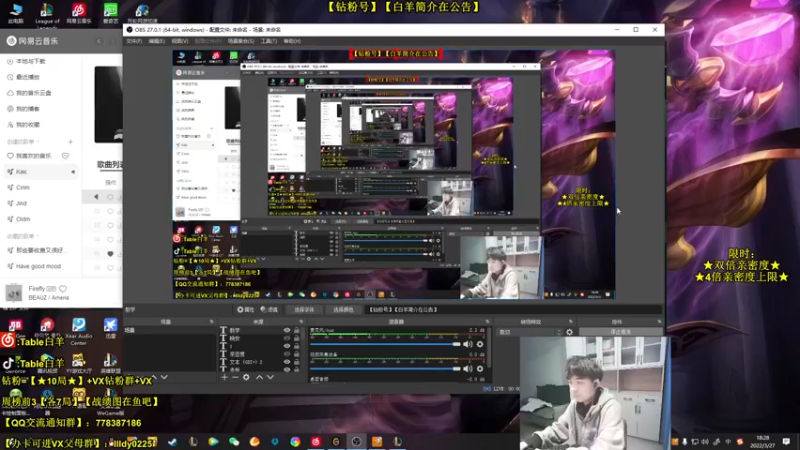Screen dimensions: 800x450
Task: Open the second mixer channel settings gear
Action: pyautogui.click(x=480, y=368)
